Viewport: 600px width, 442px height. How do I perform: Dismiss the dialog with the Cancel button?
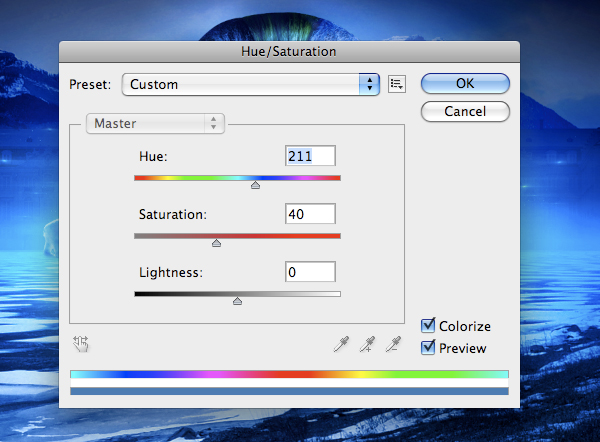coord(465,111)
